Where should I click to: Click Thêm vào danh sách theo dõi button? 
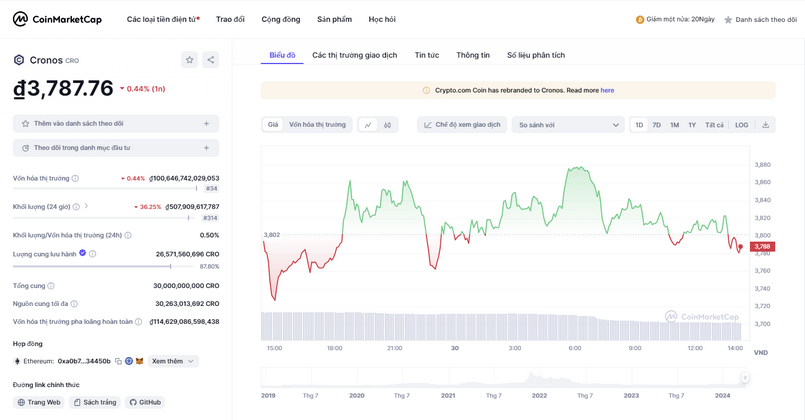116,124
